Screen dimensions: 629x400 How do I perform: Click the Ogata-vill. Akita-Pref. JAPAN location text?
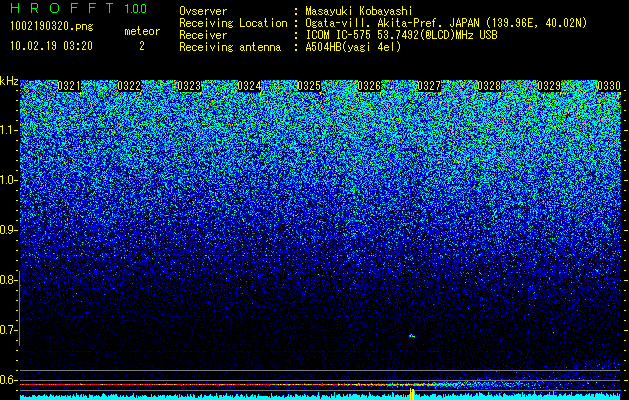coord(446,23)
